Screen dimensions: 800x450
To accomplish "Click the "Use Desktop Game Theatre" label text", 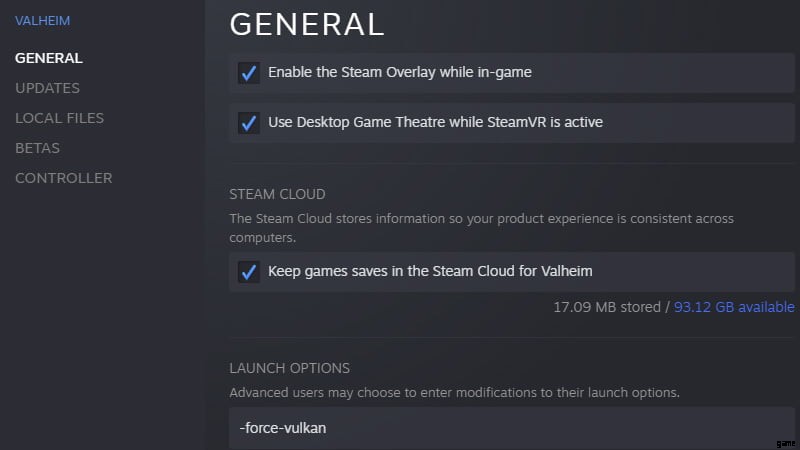I will tap(435, 123).
